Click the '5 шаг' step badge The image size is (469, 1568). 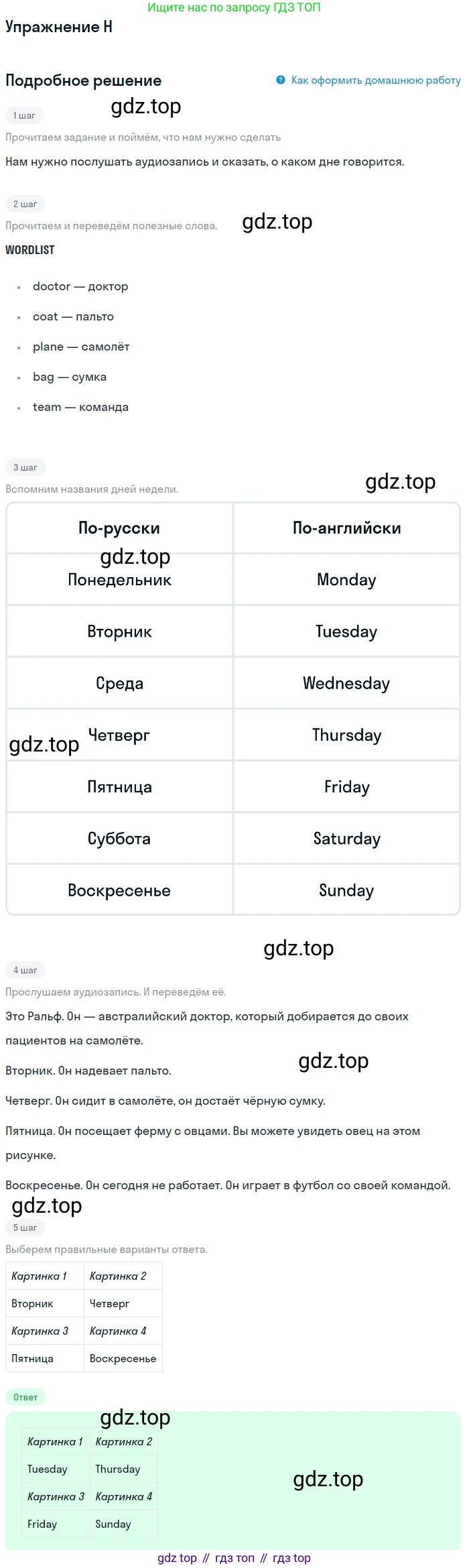pyautogui.click(x=25, y=1228)
